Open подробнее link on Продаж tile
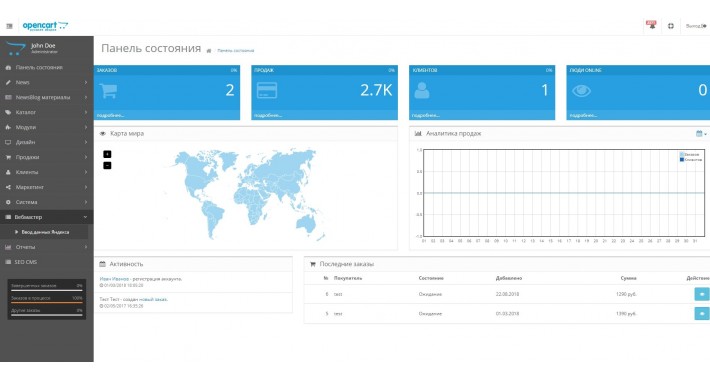 (x=268, y=115)
